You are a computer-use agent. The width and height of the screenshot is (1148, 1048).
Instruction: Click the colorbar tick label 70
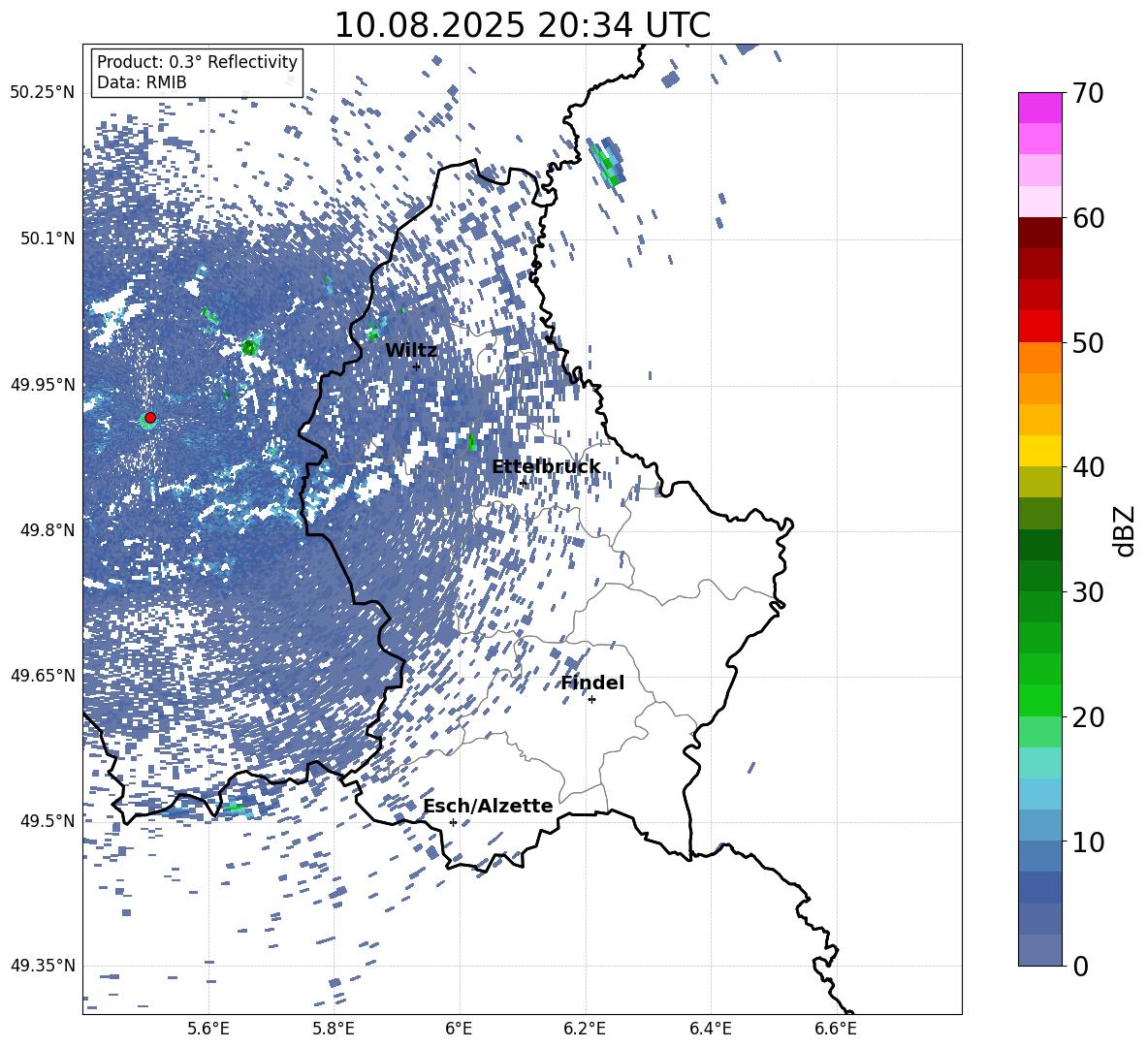pyautogui.click(x=1088, y=93)
